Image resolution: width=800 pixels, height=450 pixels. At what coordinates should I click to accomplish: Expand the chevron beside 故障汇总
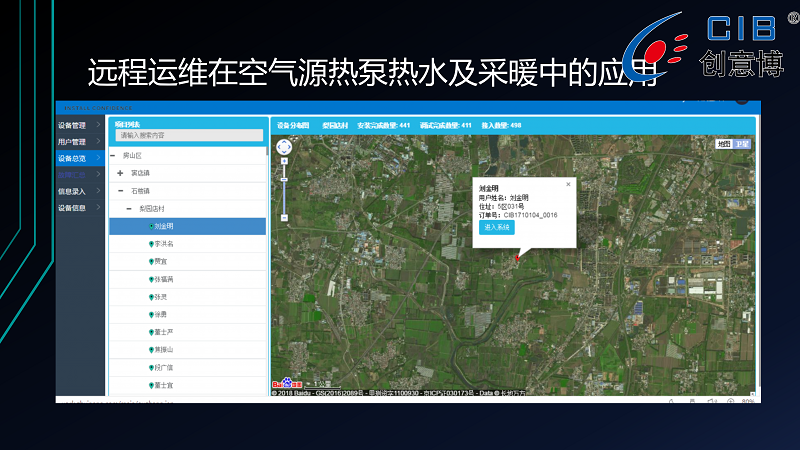[x=98, y=174]
